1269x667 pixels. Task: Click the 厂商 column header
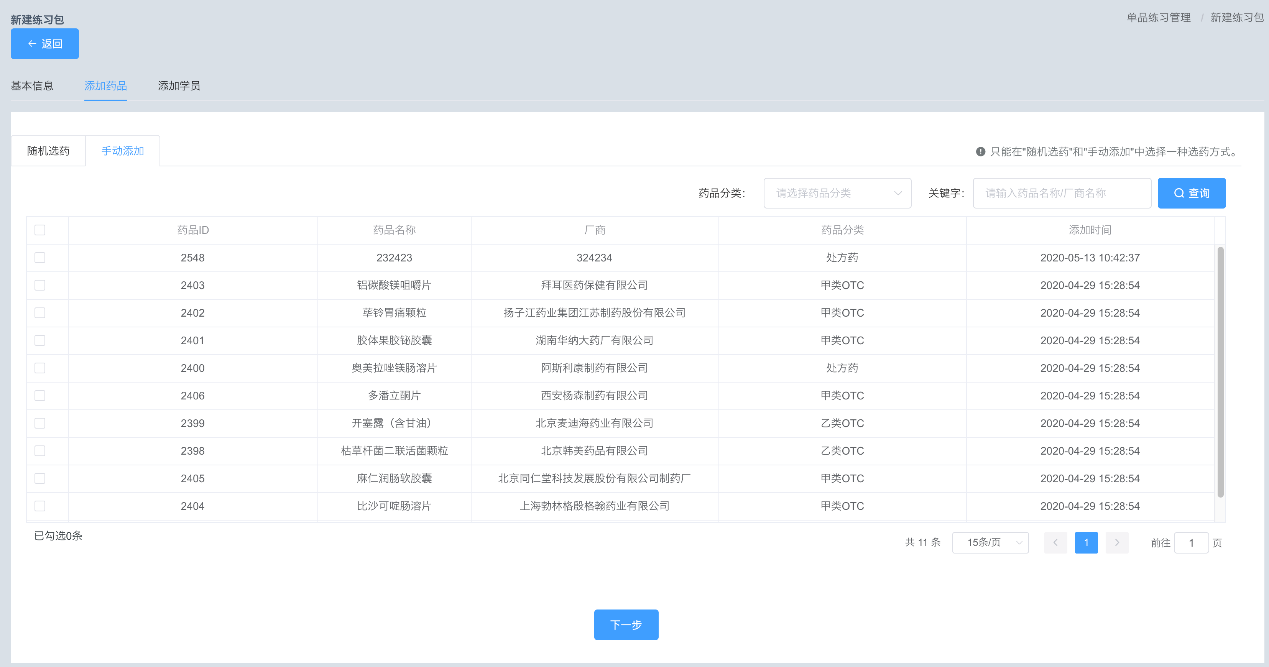[595, 230]
